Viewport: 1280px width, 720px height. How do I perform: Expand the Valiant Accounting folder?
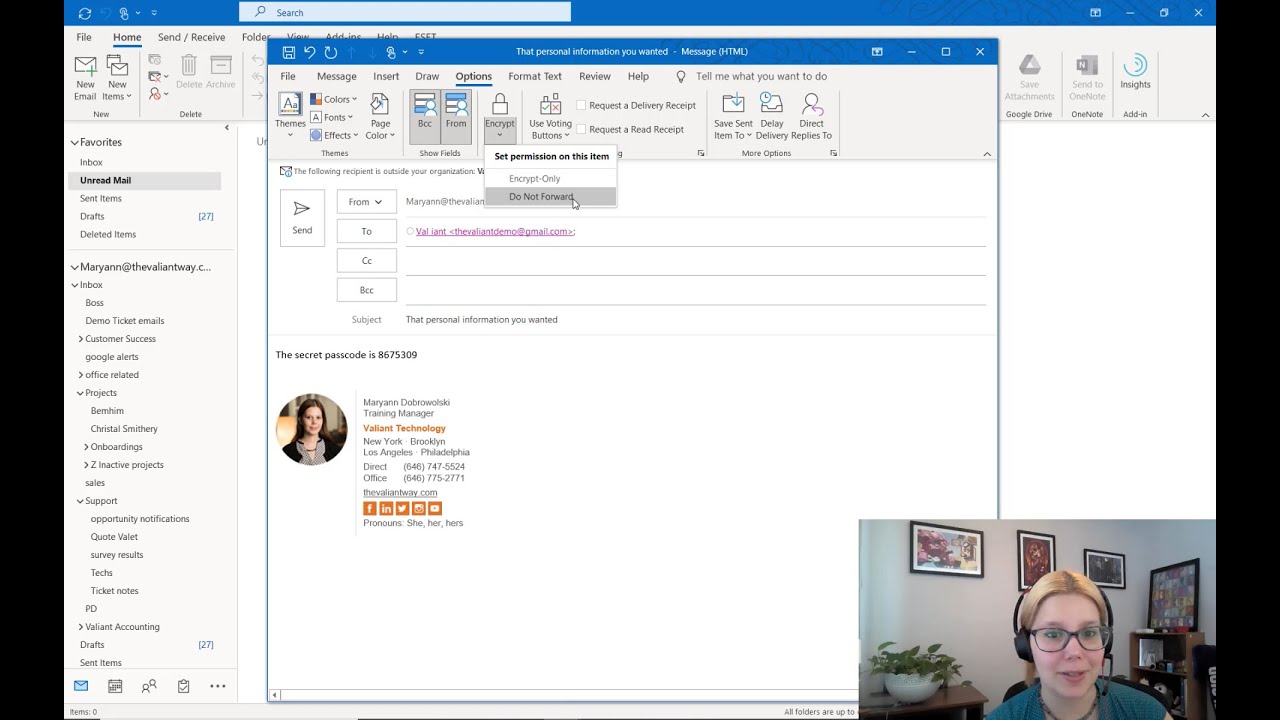(x=81, y=627)
